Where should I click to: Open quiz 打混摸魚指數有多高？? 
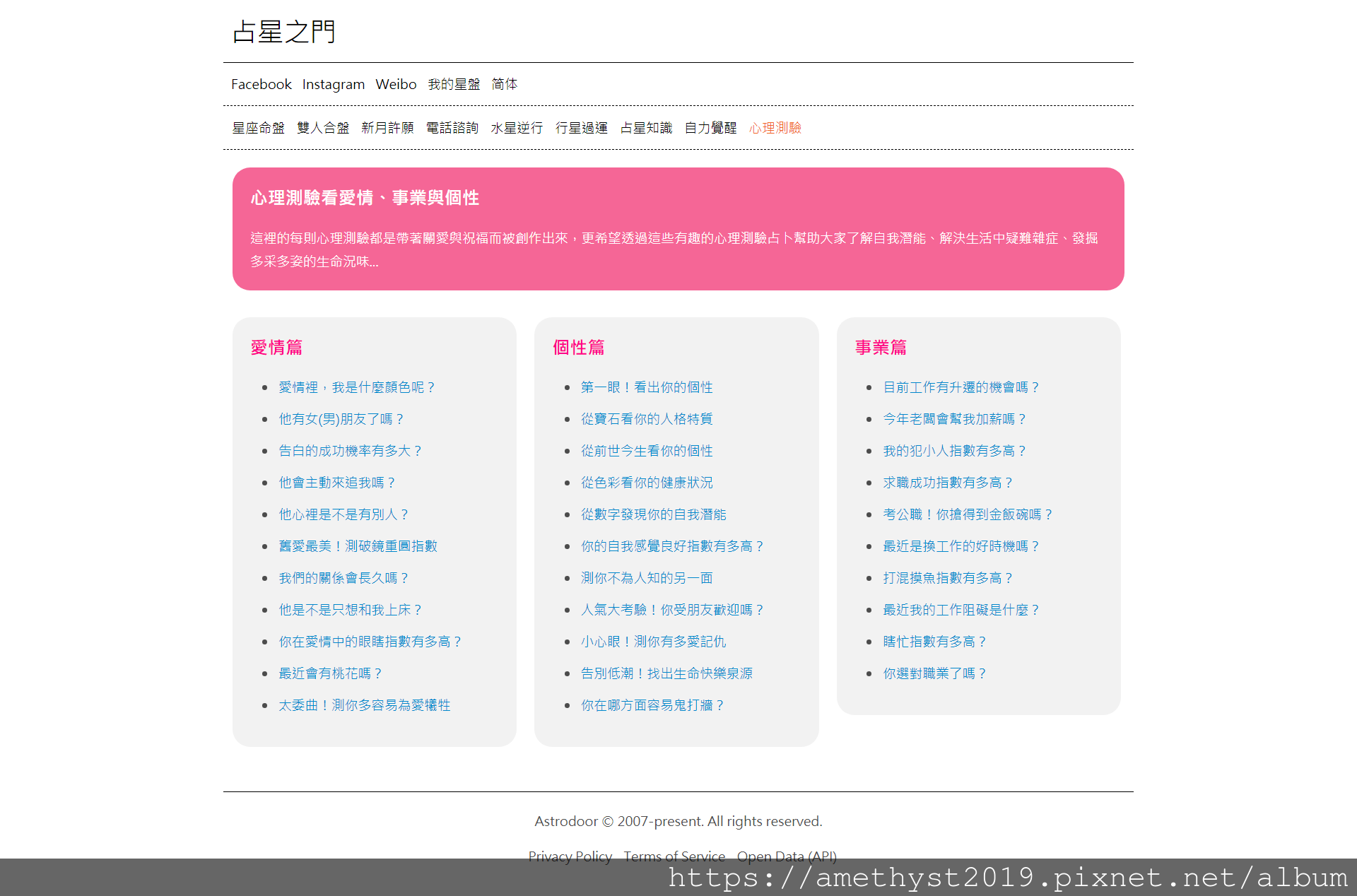point(949,578)
